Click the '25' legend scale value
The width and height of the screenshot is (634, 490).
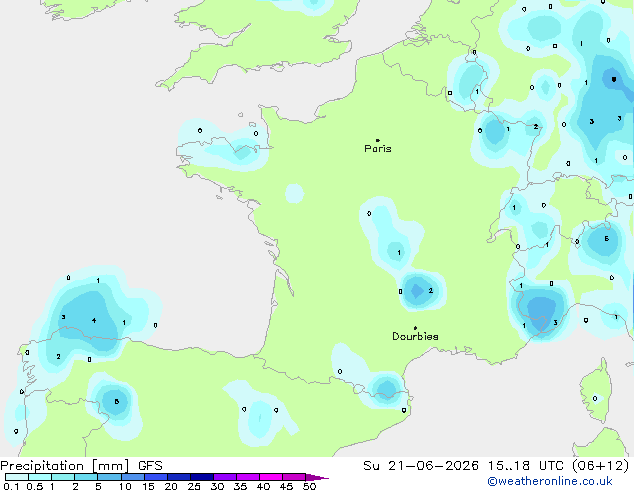[194, 486]
